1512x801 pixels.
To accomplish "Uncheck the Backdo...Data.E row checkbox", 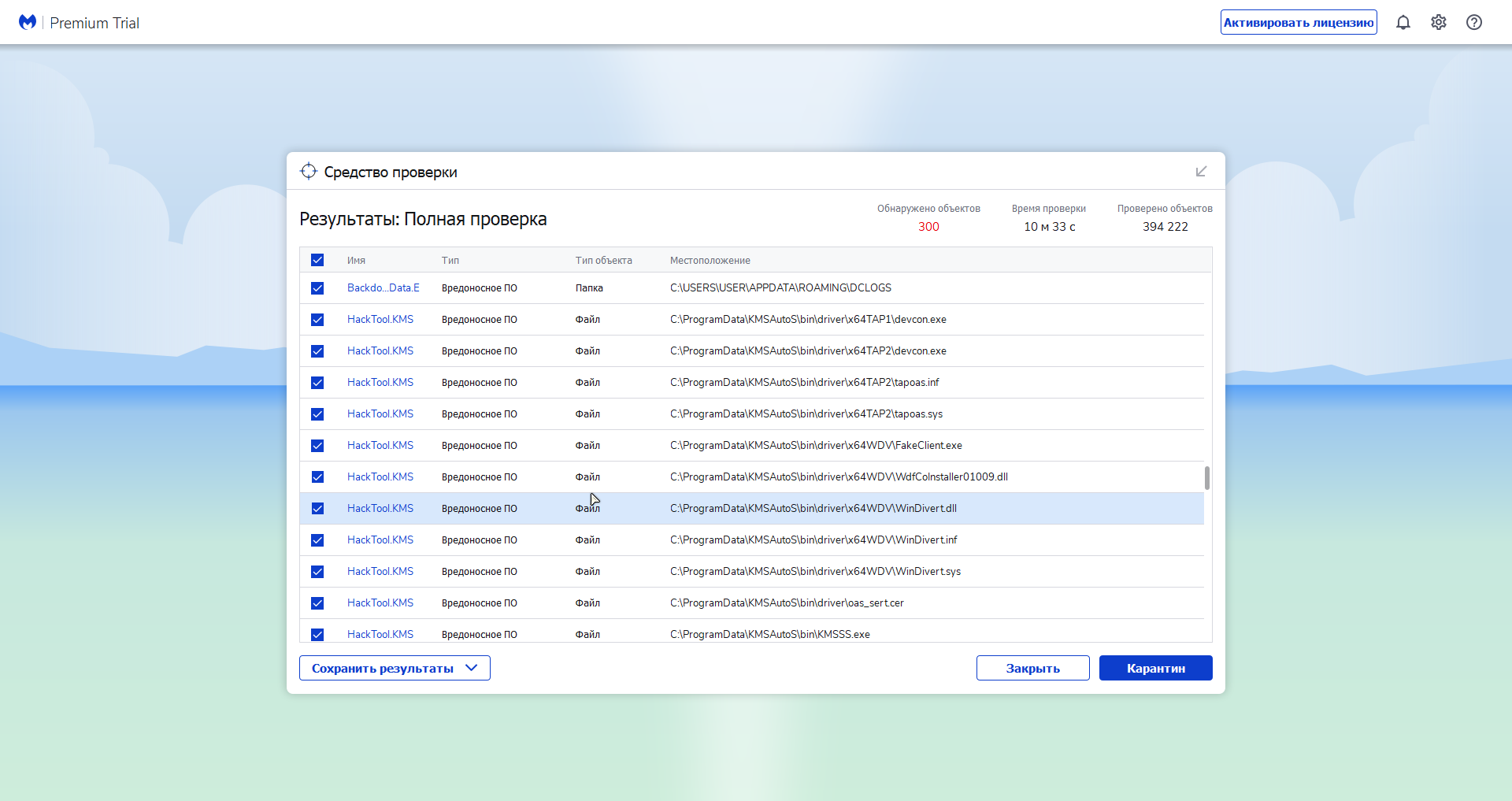I will (317, 288).
